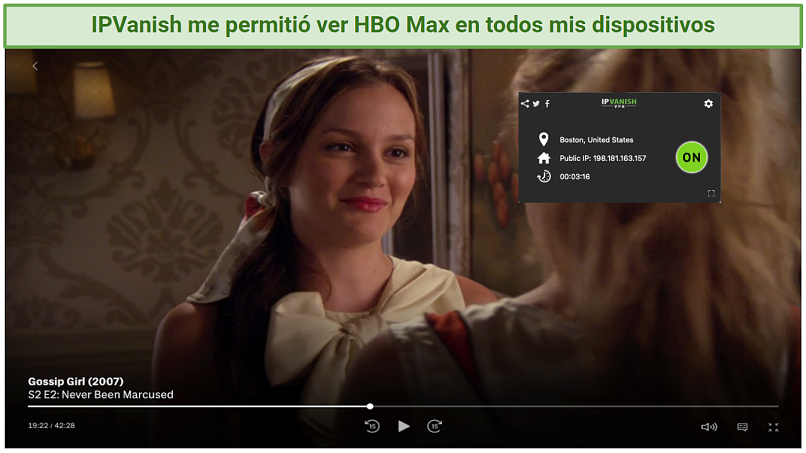Click the Public IP home icon
This screenshot has width=806, height=453.
[543, 158]
